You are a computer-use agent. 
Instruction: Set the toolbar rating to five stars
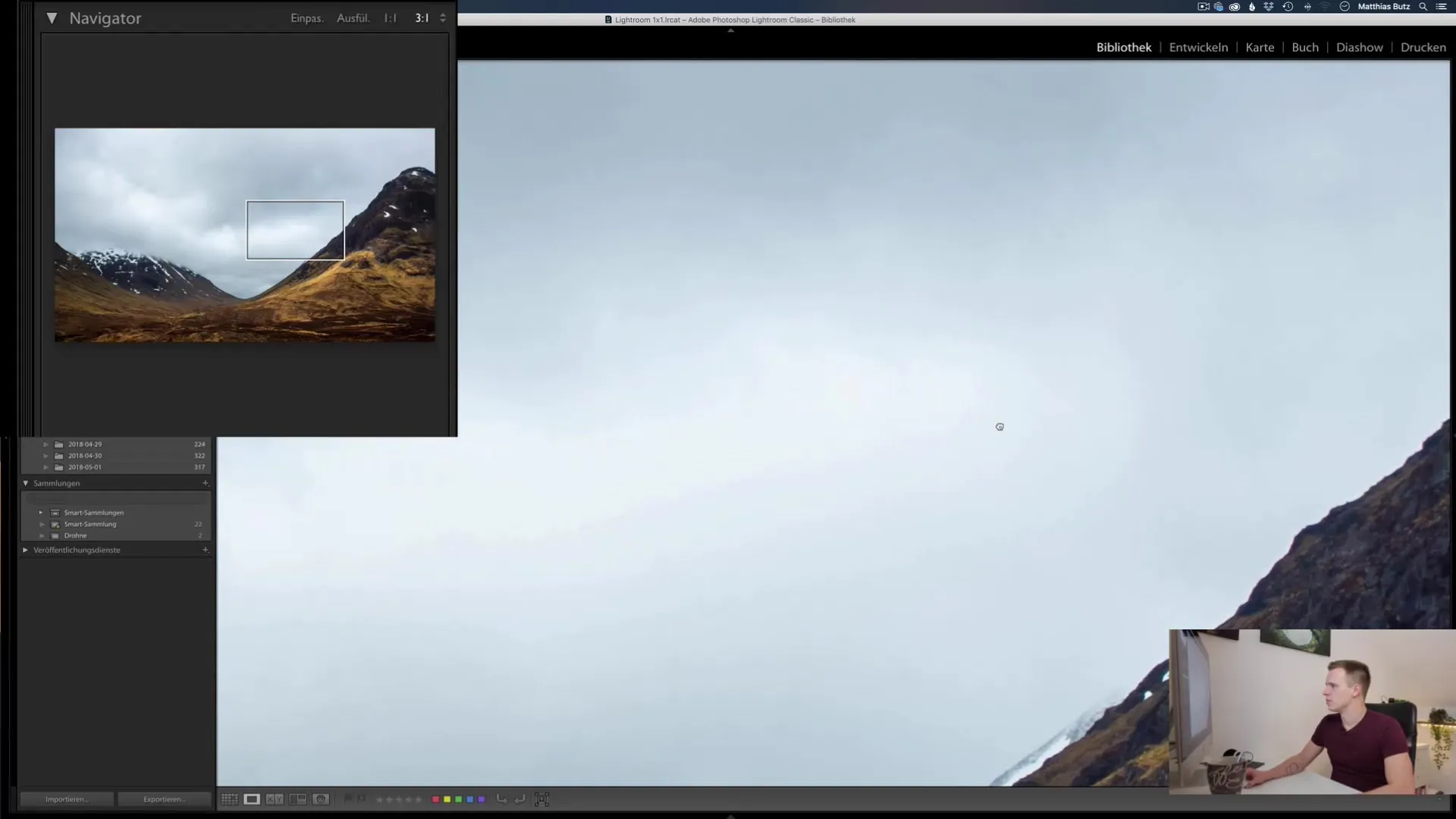click(x=419, y=799)
